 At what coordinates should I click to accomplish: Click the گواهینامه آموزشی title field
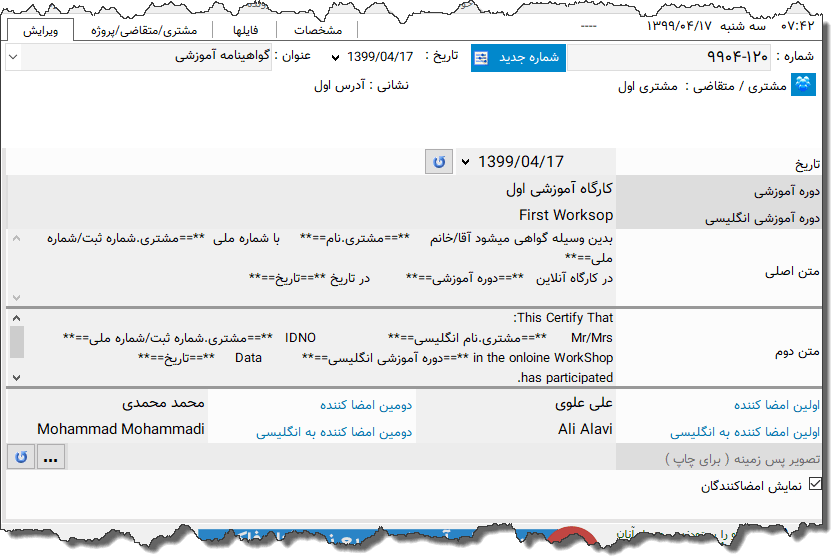click(147, 57)
